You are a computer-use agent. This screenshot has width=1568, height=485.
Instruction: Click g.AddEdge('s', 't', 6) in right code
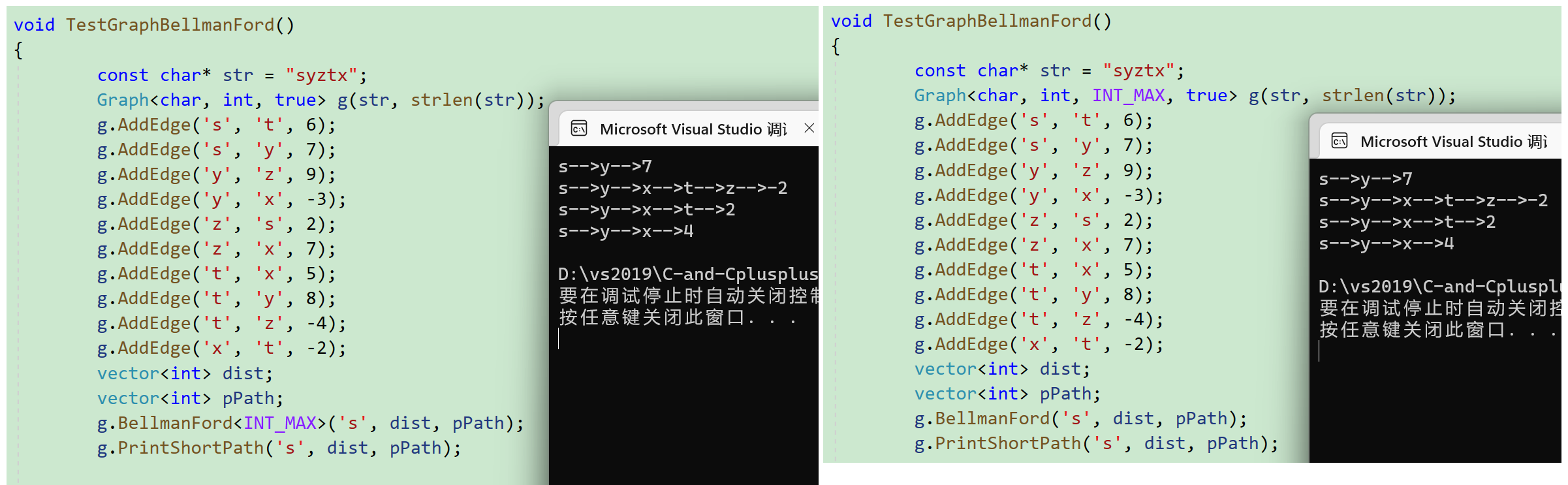coord(1034,120)
